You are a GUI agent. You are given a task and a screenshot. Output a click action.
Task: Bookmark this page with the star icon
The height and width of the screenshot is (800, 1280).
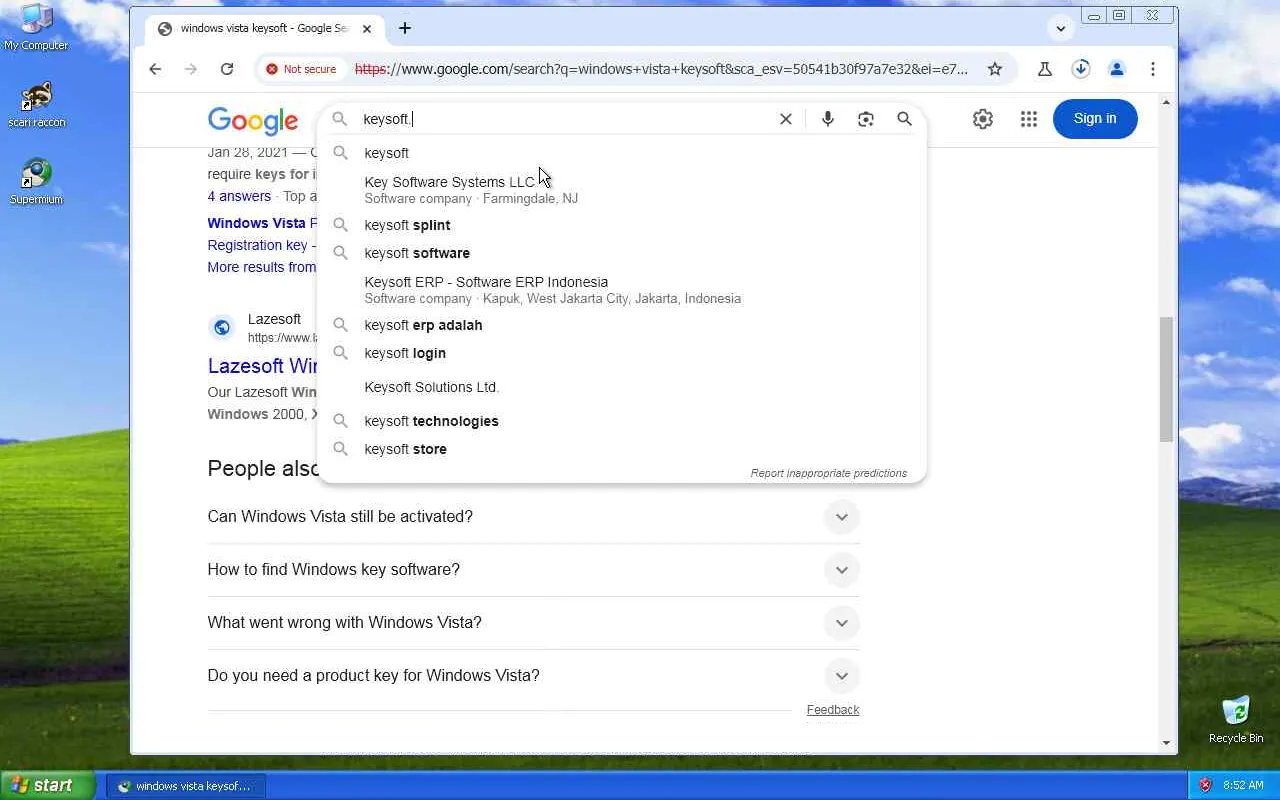coord(995,69)
